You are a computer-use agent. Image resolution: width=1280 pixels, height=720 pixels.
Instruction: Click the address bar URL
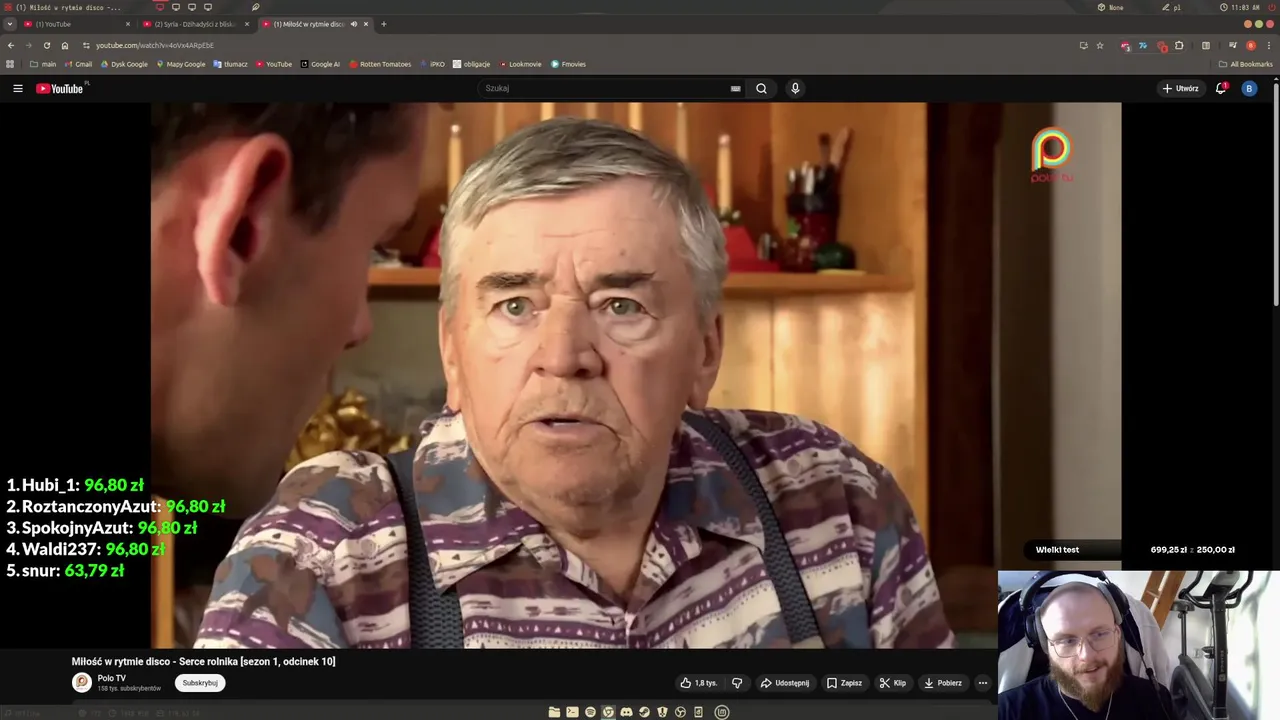tap(155, 45)
